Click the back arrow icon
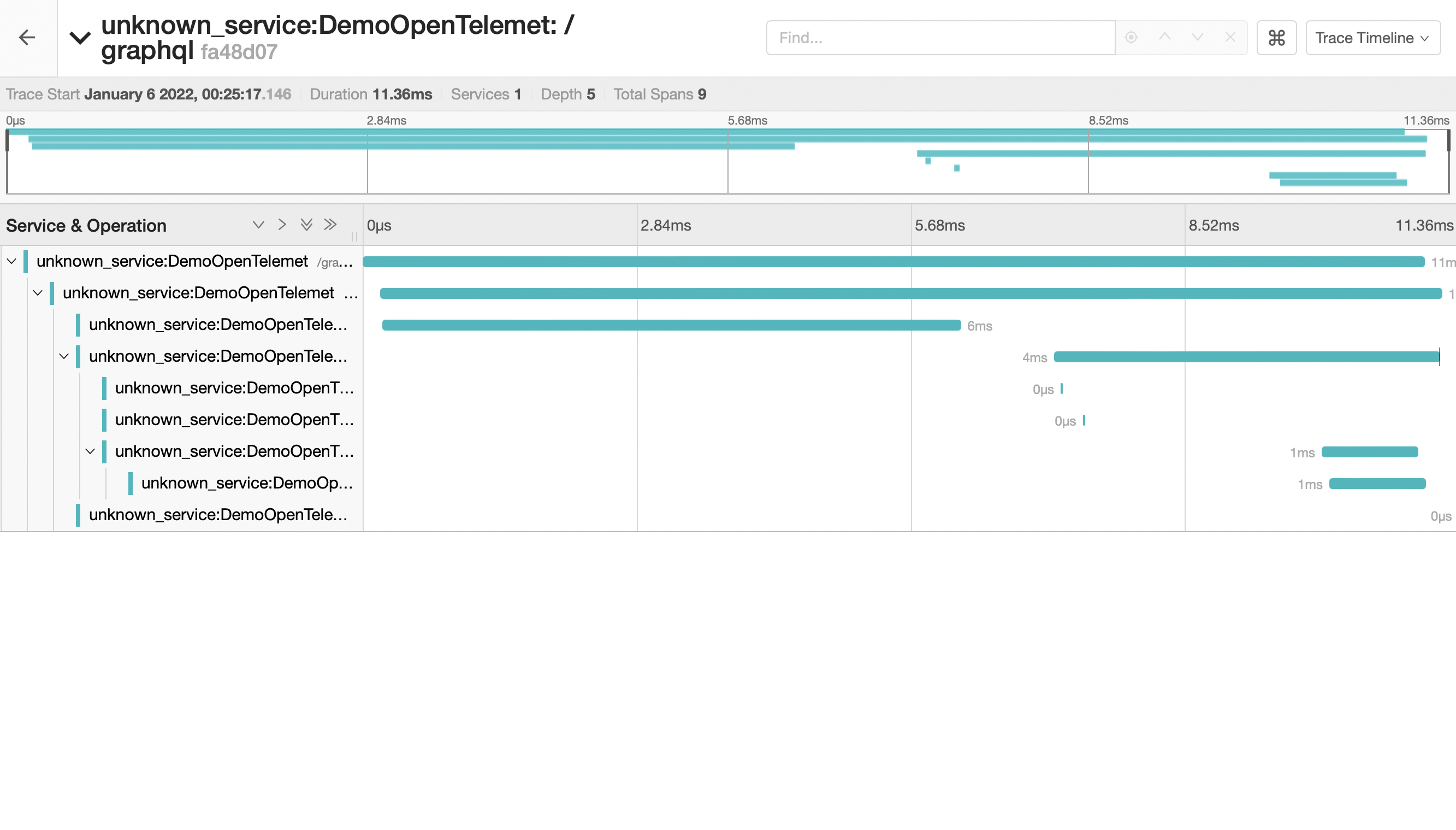 click(27, 38)
